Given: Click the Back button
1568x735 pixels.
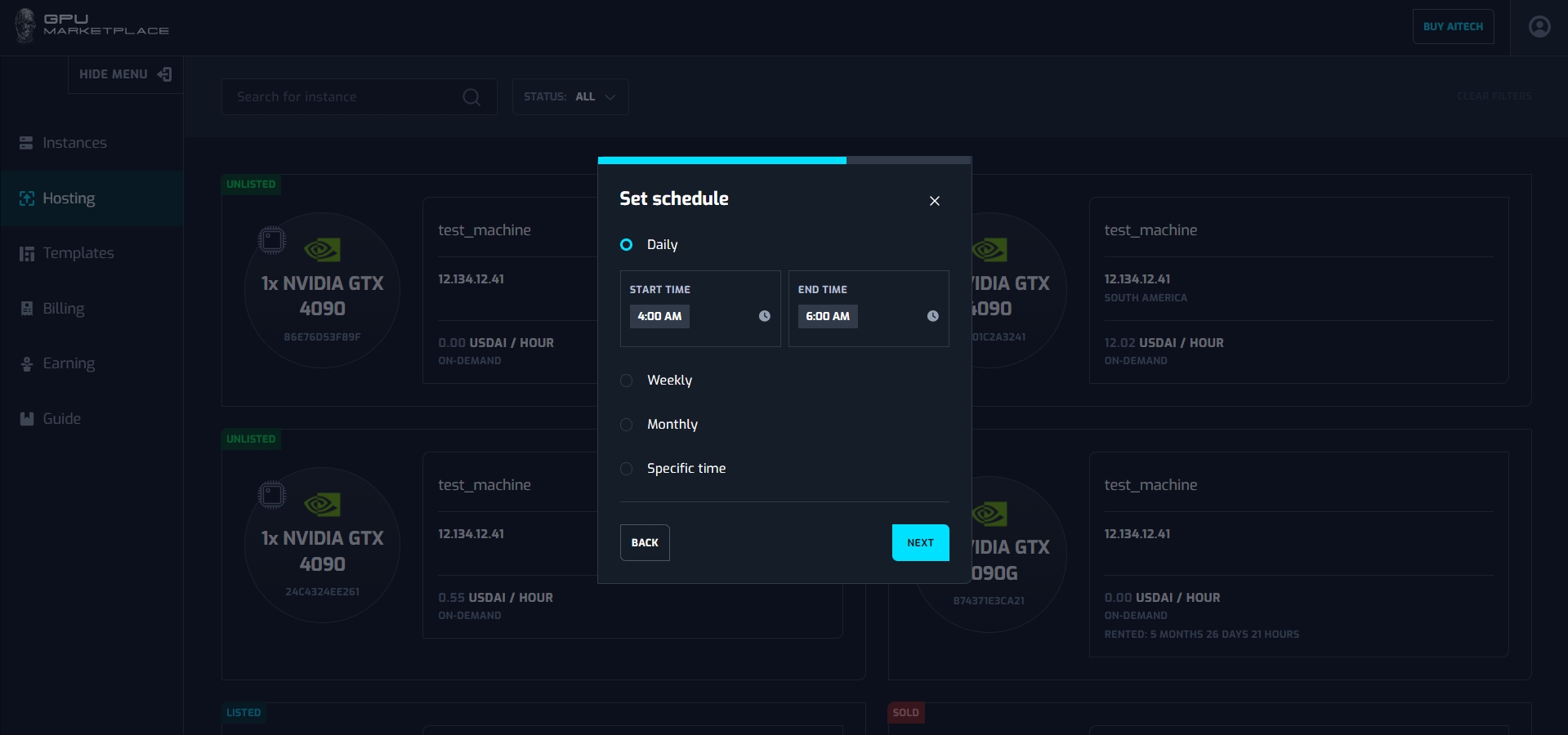Looking at the screenshot, I should [645, 542].
